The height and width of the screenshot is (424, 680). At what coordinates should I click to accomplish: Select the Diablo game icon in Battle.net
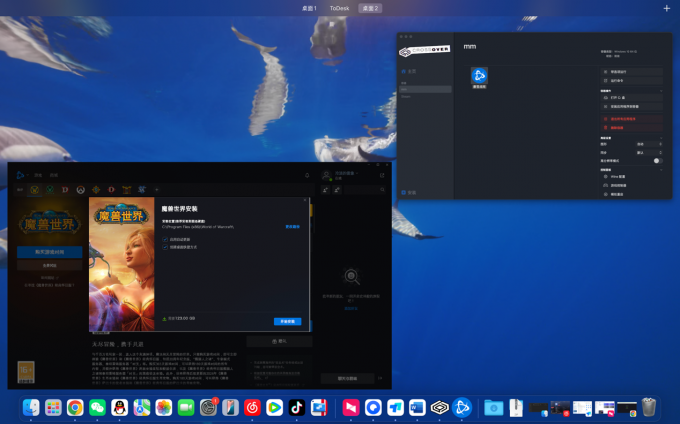[x=66, y=189]
